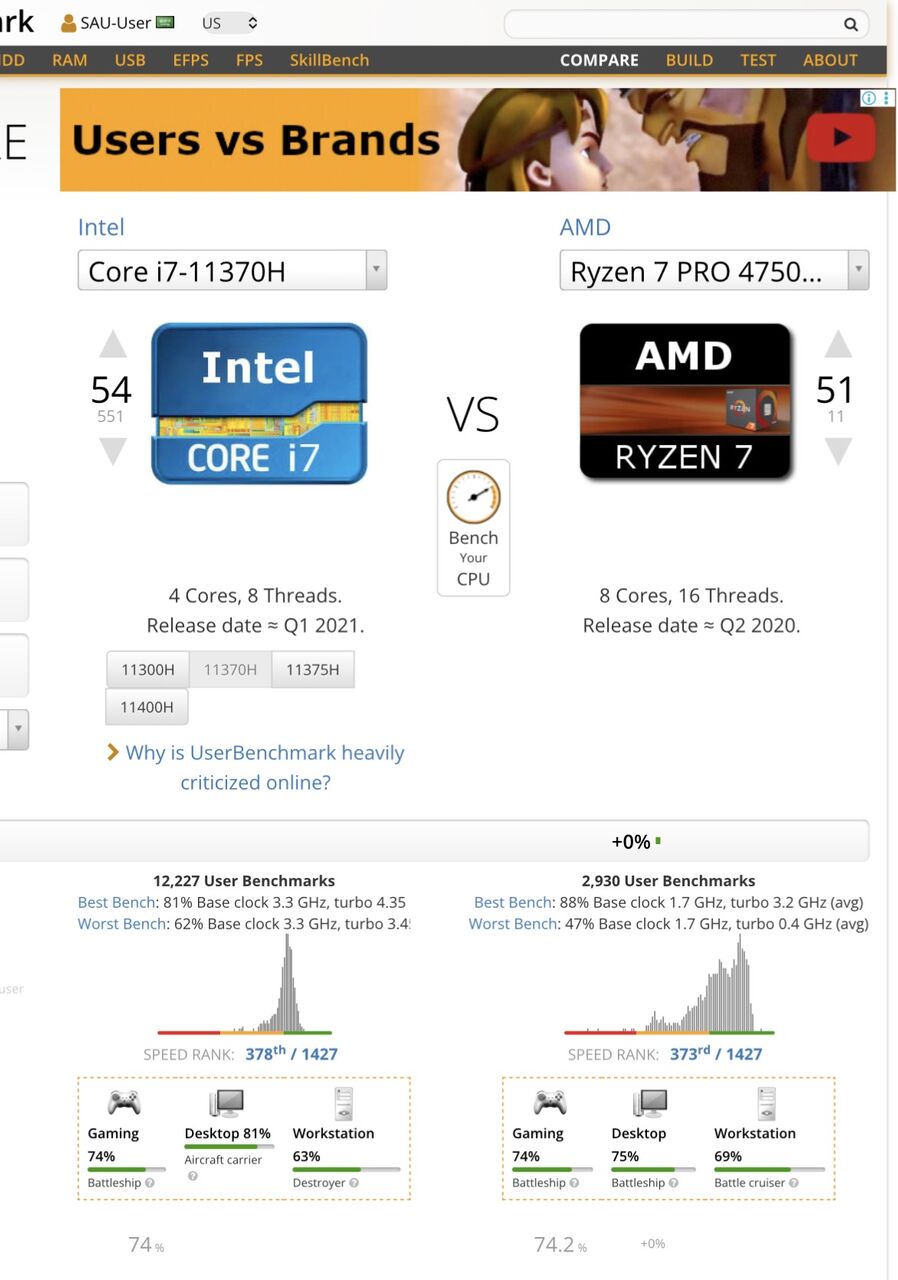898x1280 pixels.
Task: Click the AMD Ryzen 7 logo image
Action: pos(686,401)
